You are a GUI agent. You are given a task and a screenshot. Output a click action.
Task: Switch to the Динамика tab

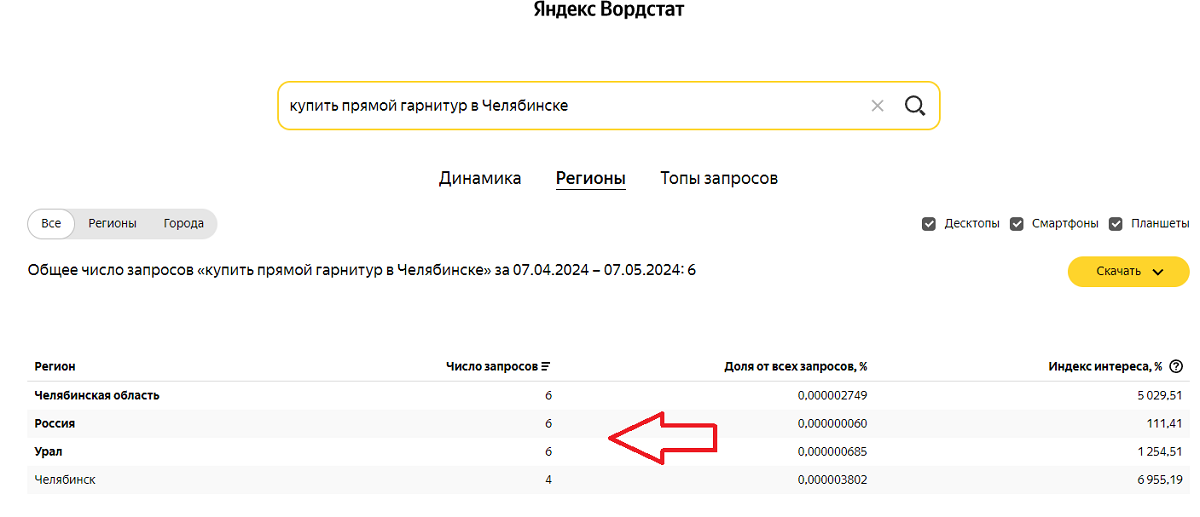[480, 178]
